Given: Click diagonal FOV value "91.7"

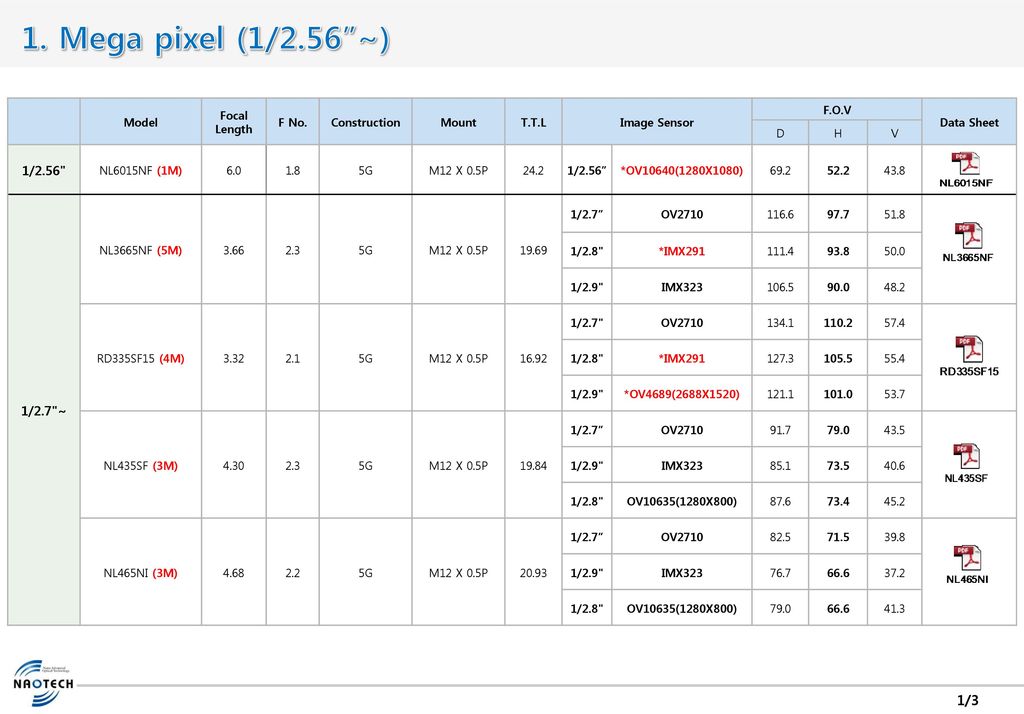Looking at the screenshot, I should click(780, 430).
